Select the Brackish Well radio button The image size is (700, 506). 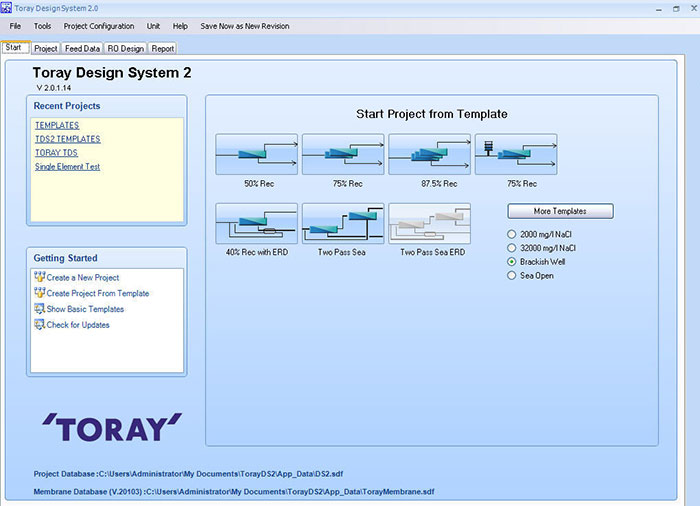click(x=512, y=262)
